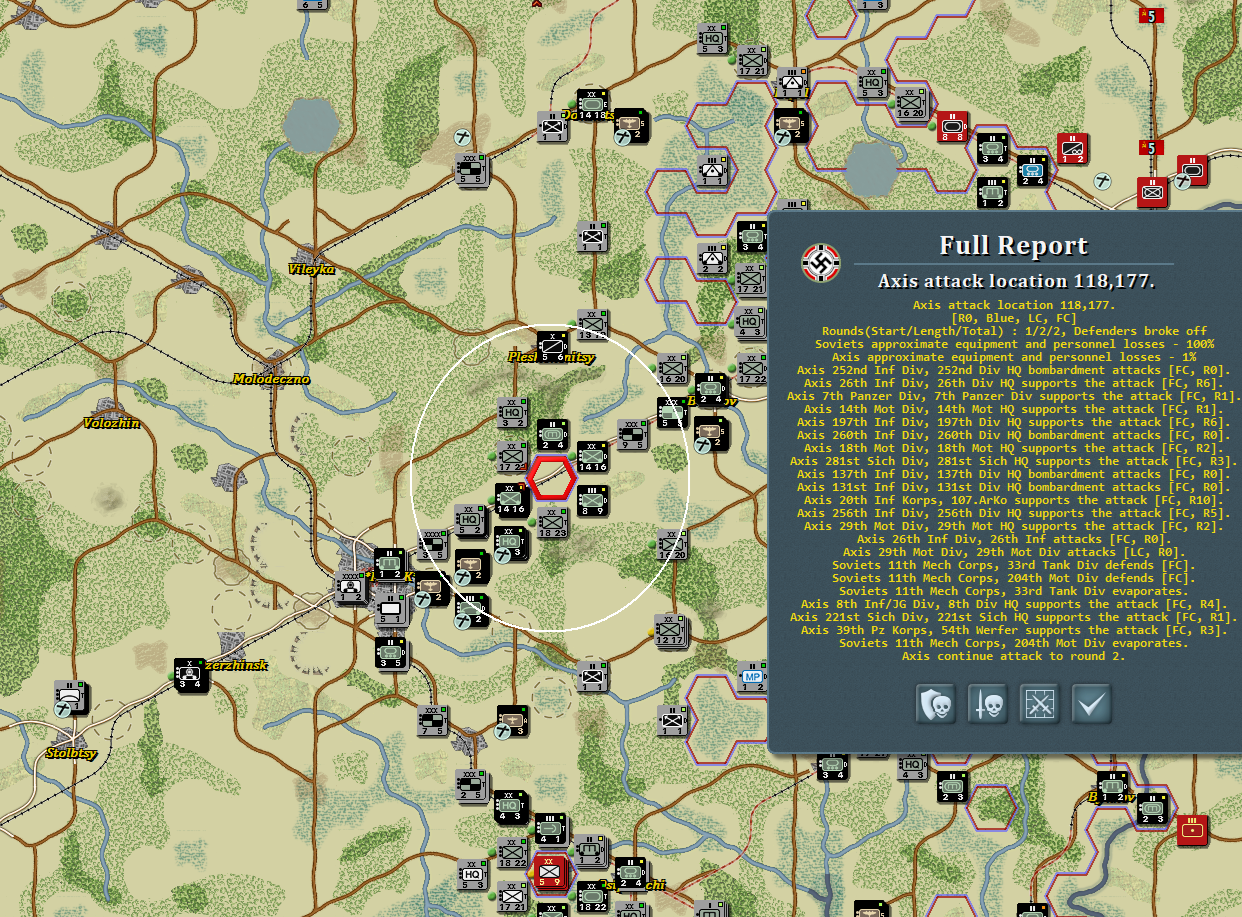Click the Axis continue attack to round 2 line
This screenshot has height=917, width=1242.
1014,656
